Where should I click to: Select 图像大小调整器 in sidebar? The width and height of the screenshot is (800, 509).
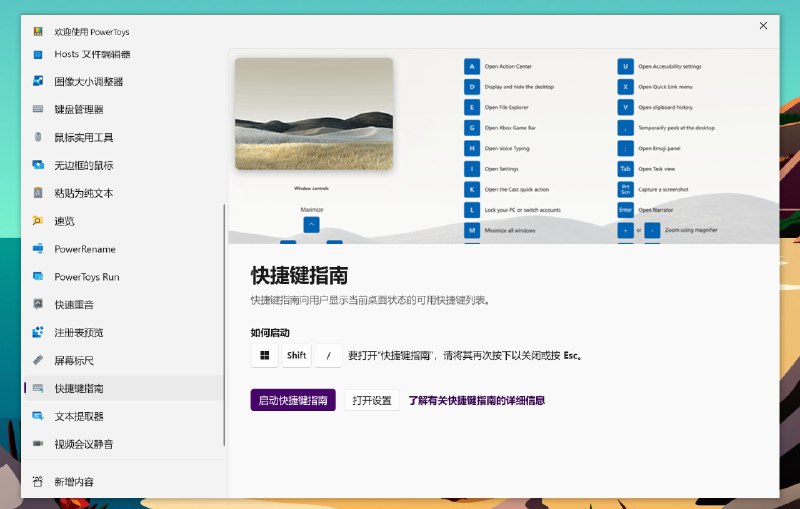(x=123, y=81)
